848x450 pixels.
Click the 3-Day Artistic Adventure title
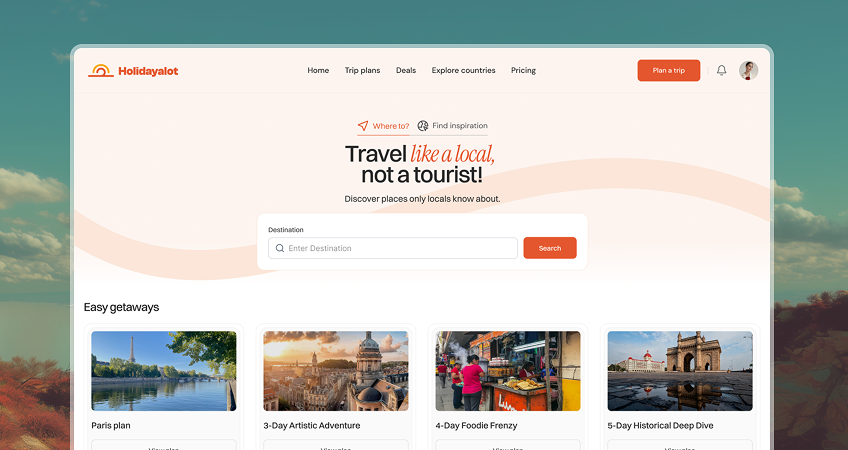[x=312, y=426]
